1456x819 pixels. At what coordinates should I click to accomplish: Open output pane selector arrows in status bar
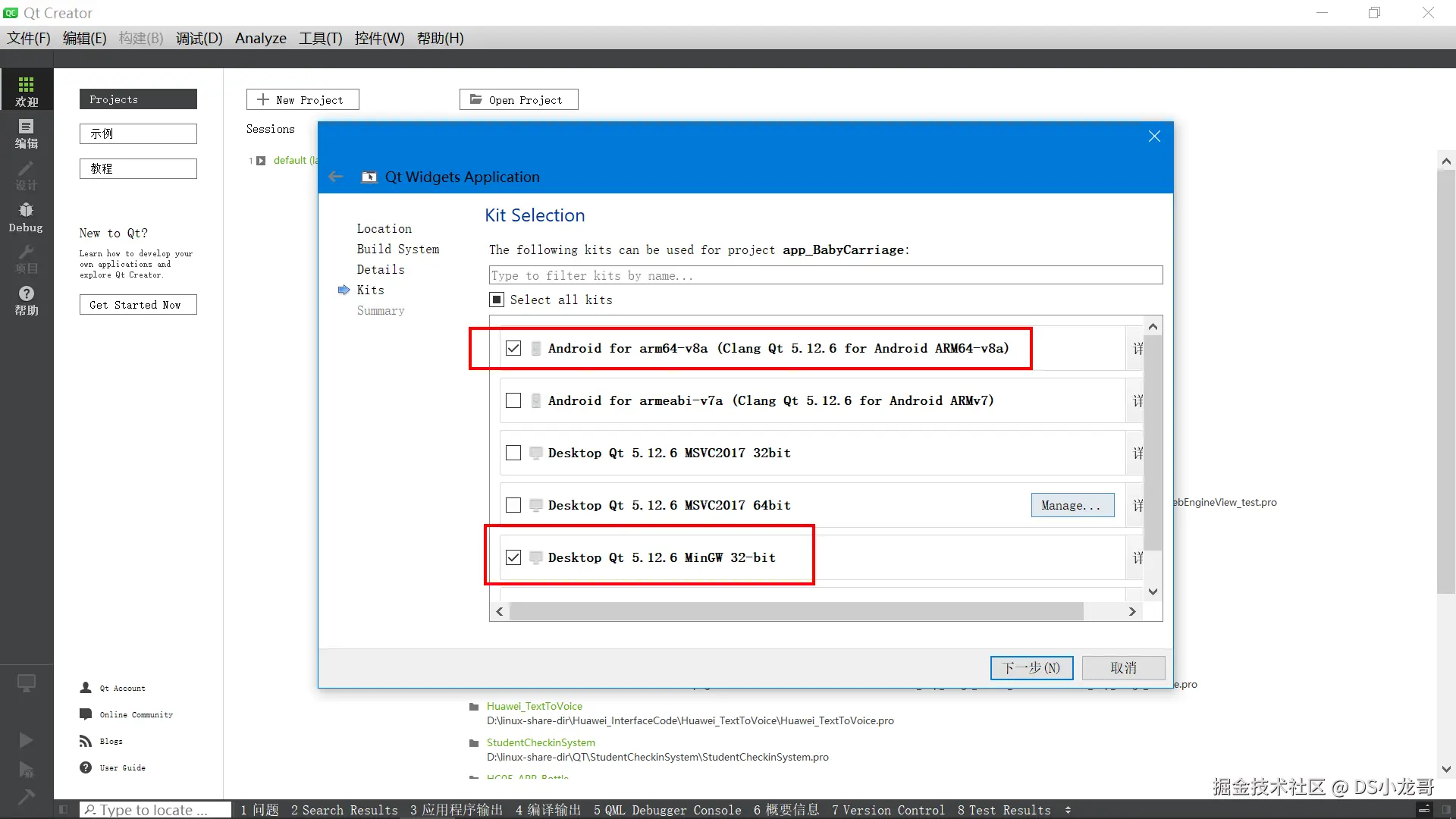[1068, 810]
